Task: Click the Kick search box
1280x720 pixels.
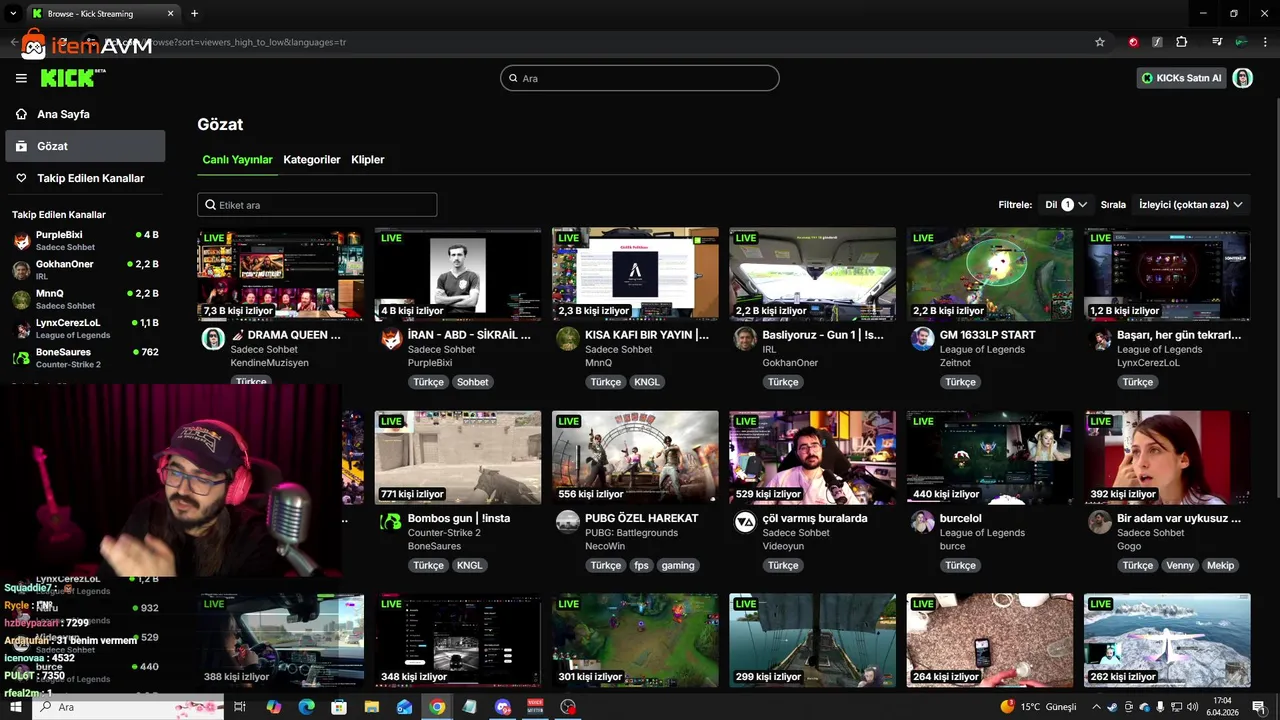Action: point(640,78)
